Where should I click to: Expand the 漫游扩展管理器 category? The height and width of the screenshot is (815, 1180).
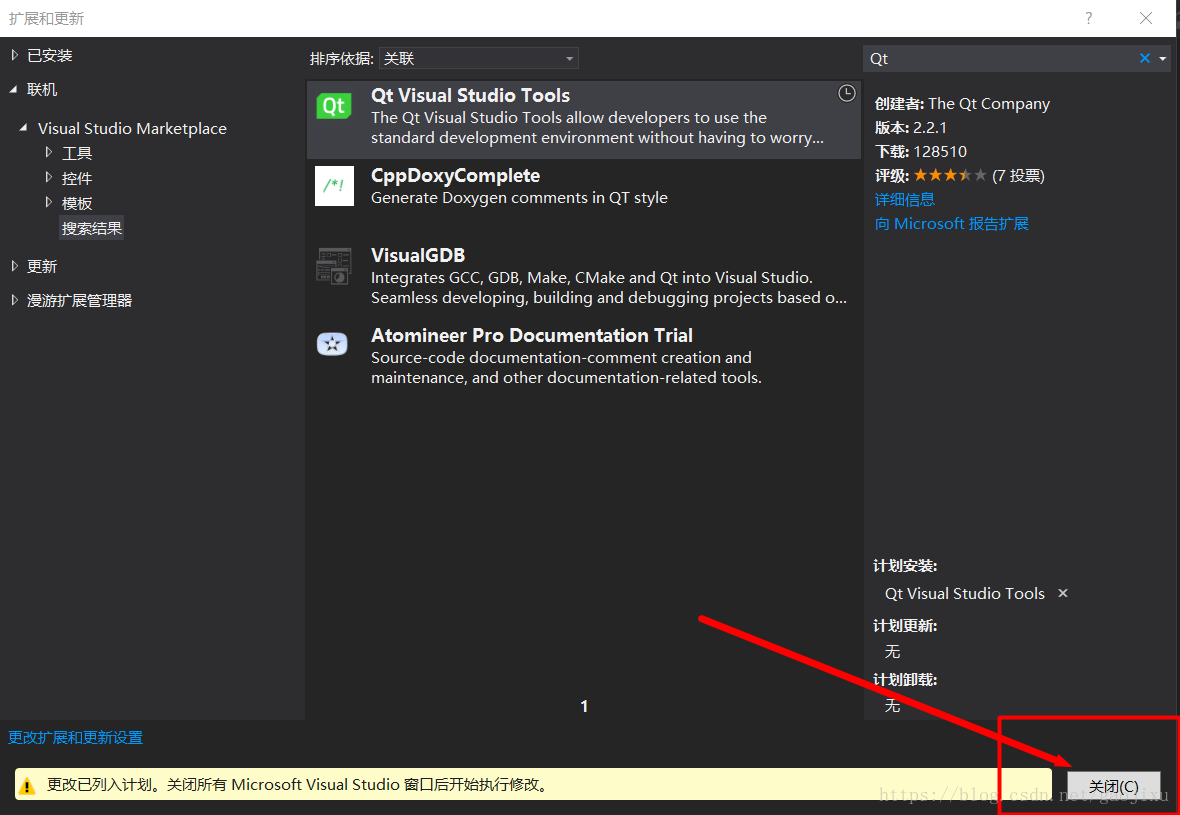click(14, 300)
